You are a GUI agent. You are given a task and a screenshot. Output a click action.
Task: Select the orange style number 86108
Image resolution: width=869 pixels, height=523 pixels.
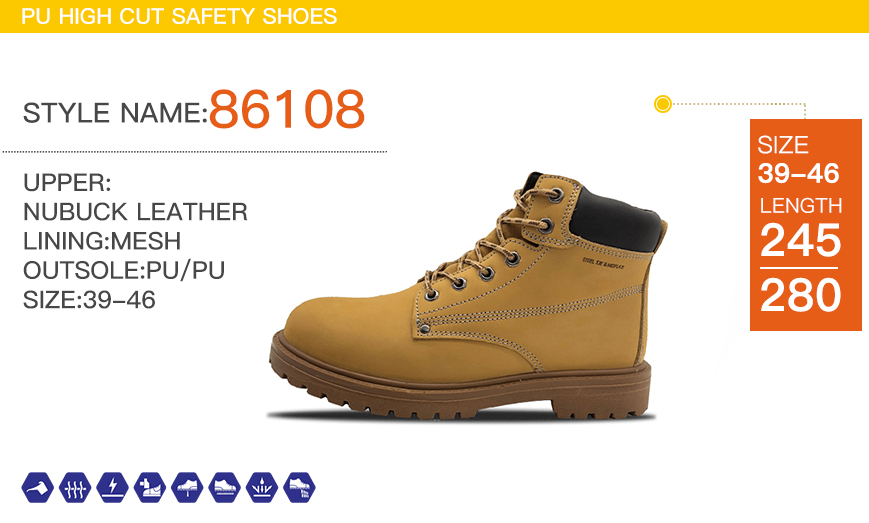287,109
